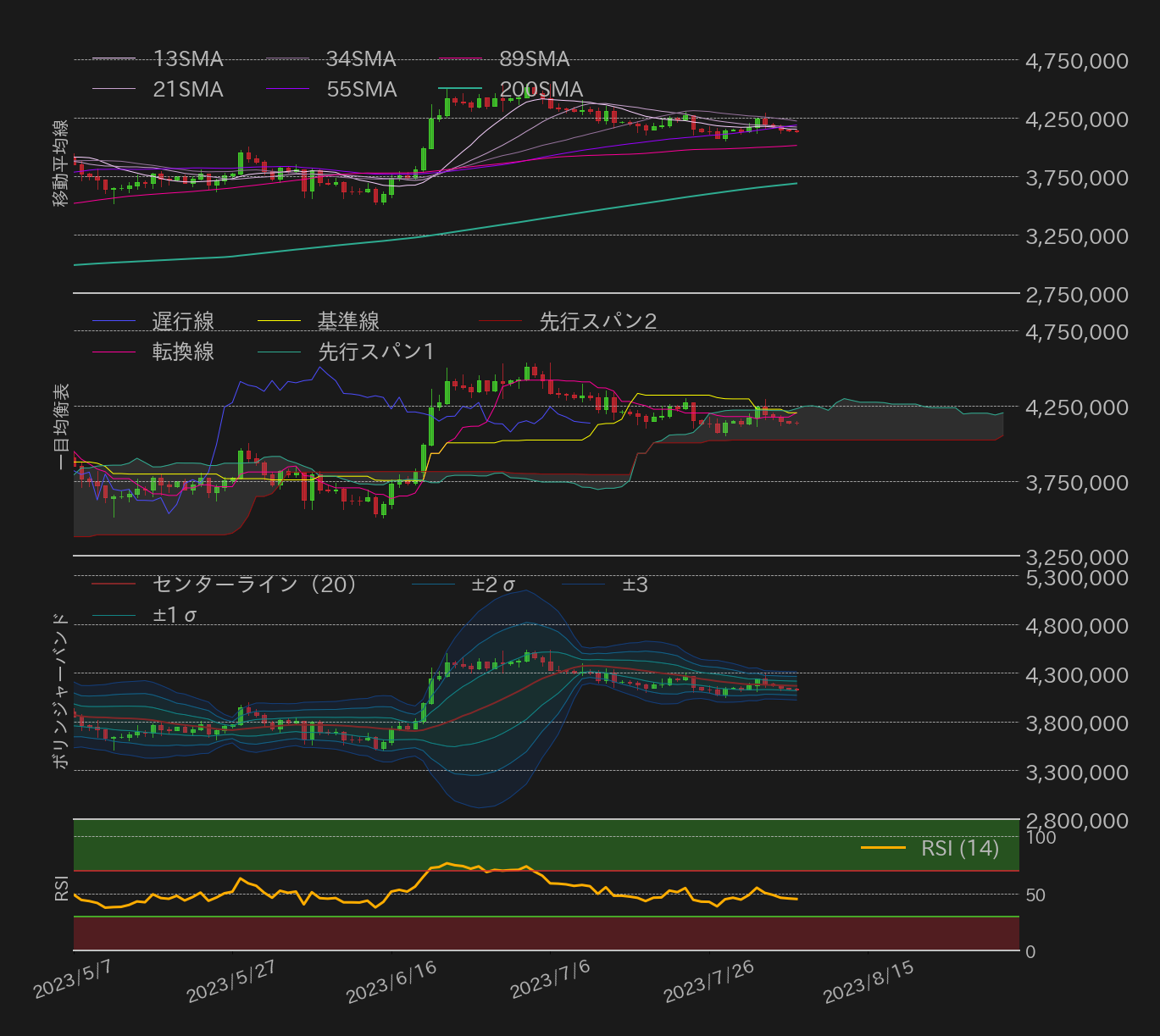Viewport: 1160px width, 1036px height.
Task: Click the 200SMA legend label
Action: click(541, 90)
